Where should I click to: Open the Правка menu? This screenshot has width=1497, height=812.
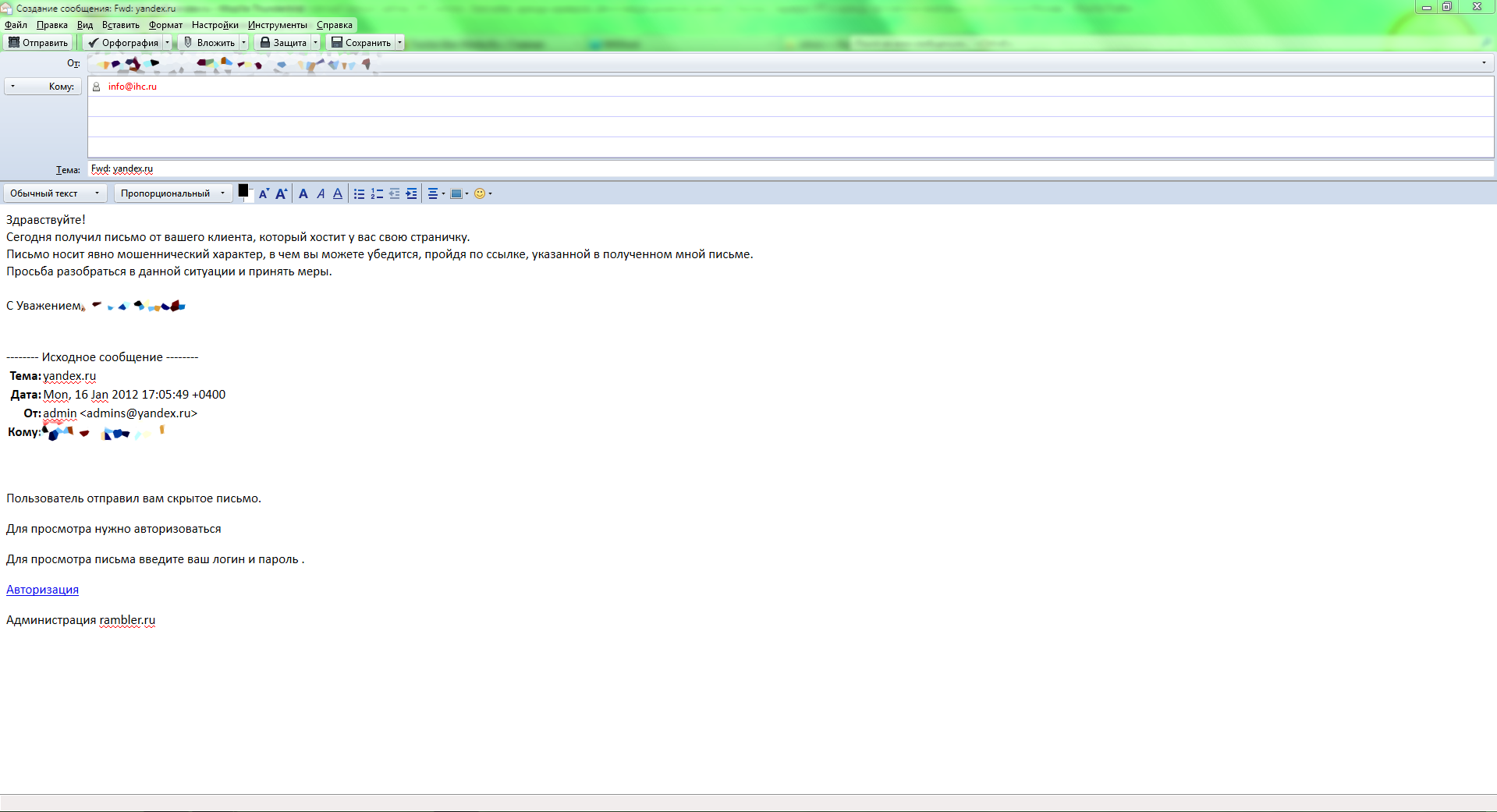52,25
